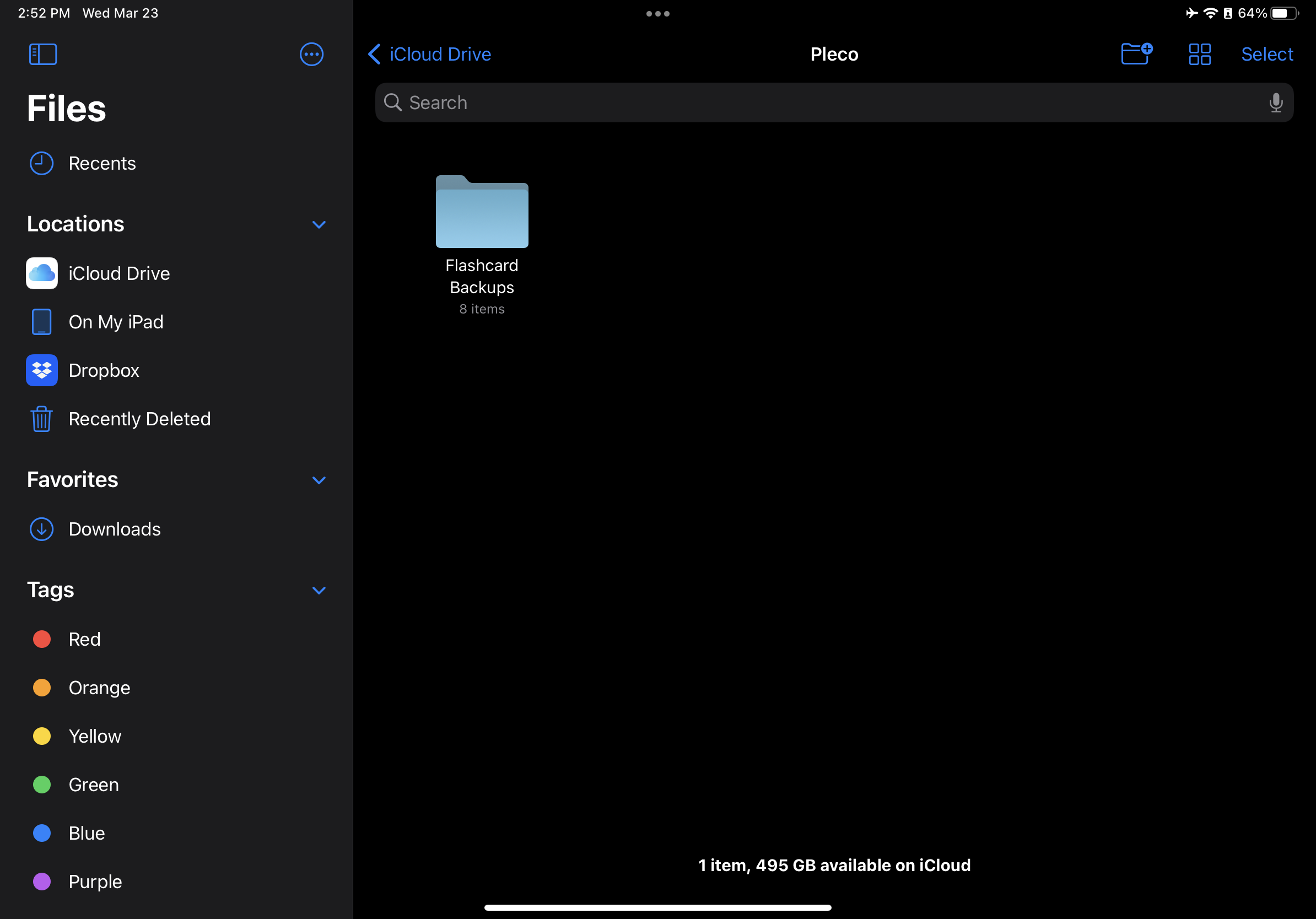Toggle the sidebar visibility icon

point(43,55)
